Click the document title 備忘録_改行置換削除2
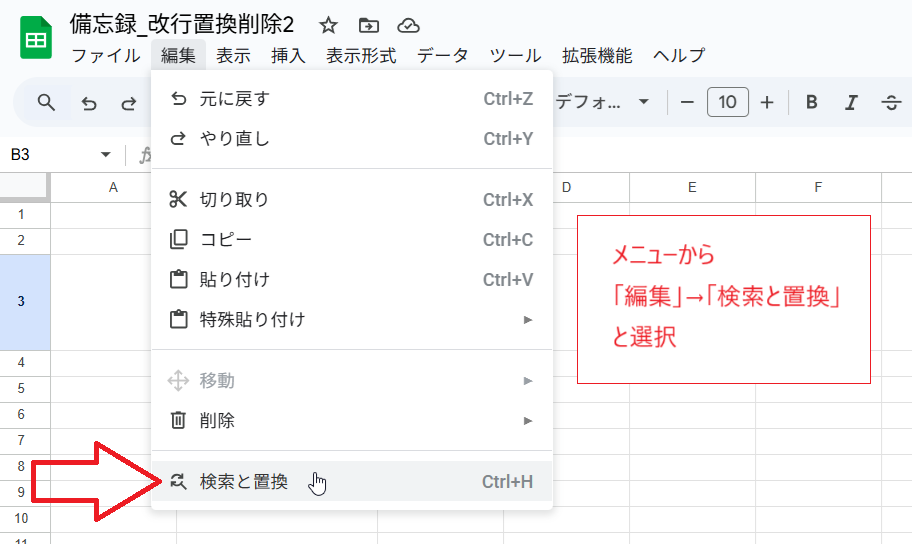 (x=182, y=24)
